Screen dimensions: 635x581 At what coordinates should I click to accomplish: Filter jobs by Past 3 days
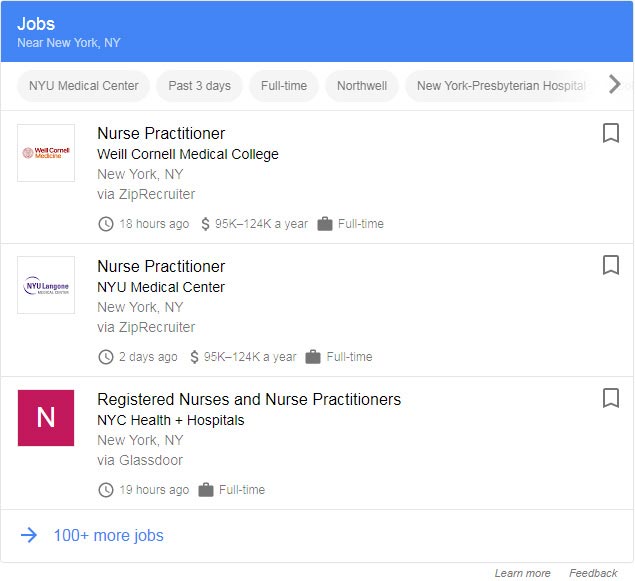point(199,86)
